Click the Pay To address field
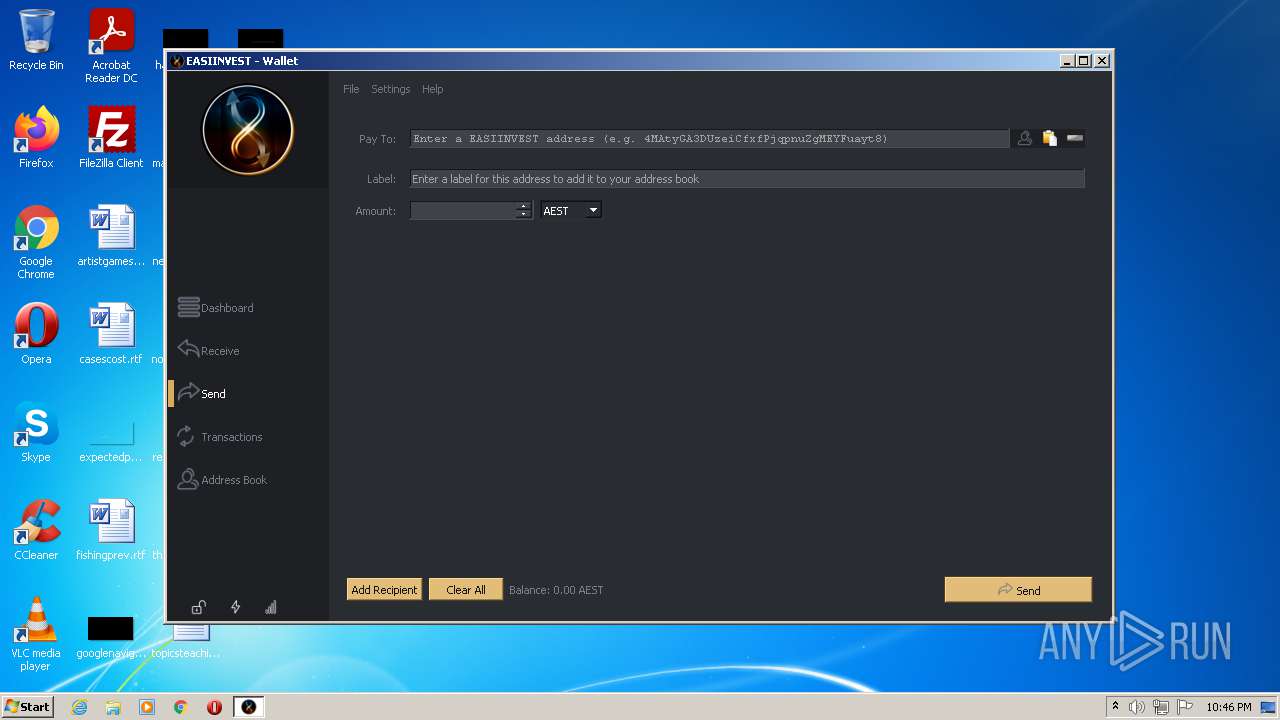 [709, 139]
